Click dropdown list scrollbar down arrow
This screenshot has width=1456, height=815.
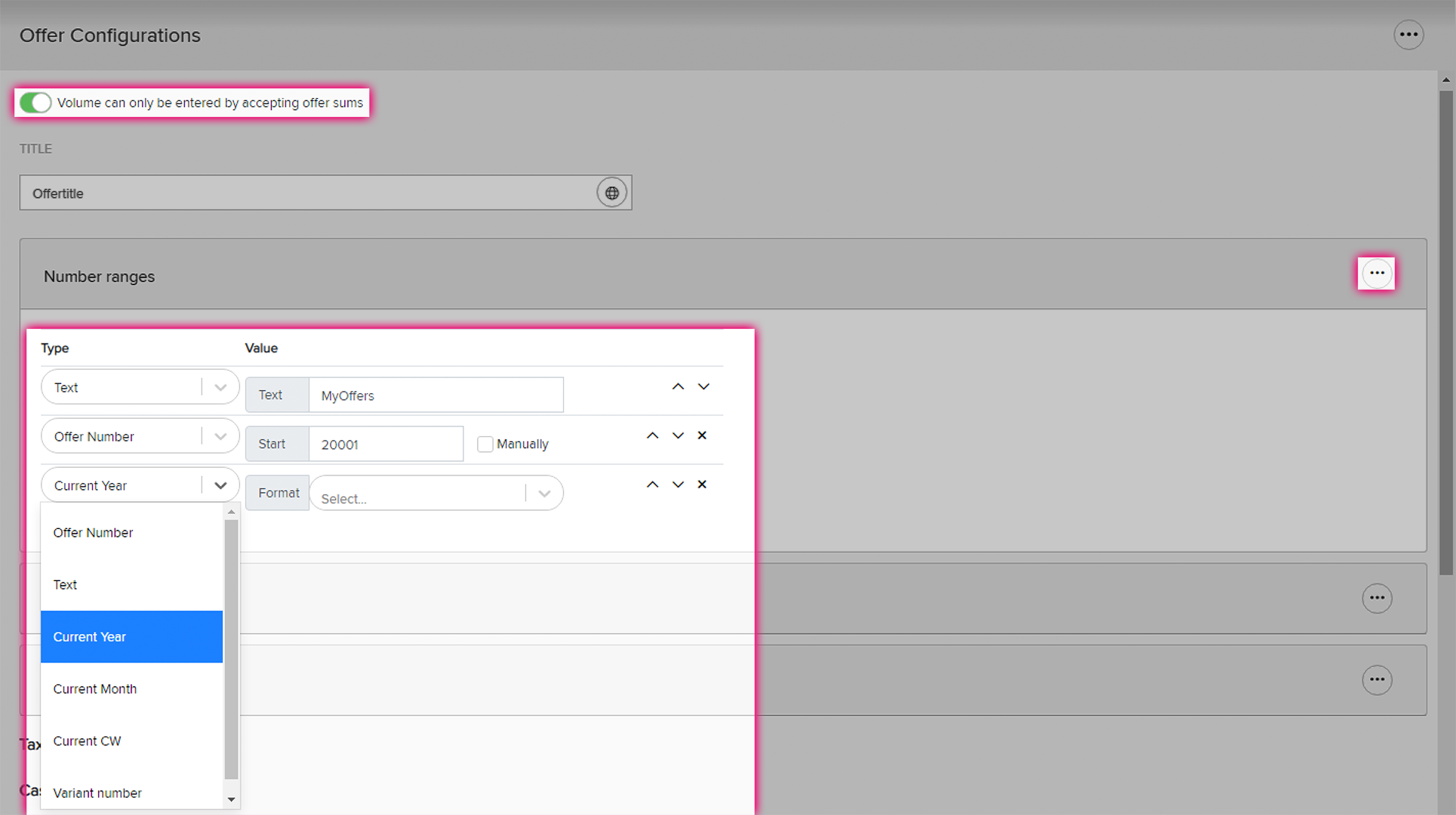tap(232, 799)
